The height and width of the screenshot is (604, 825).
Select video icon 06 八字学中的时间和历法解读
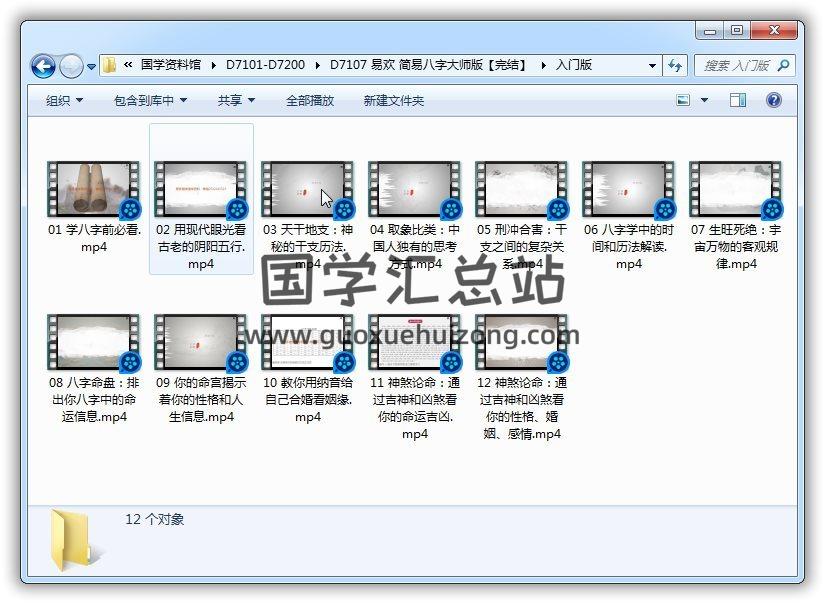click(629, 189)
